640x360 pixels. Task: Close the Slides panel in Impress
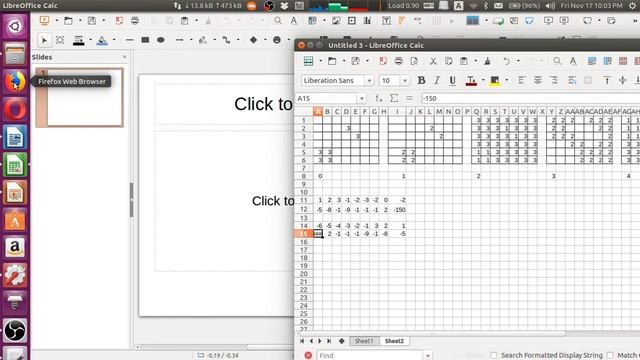tap(124, 57)
